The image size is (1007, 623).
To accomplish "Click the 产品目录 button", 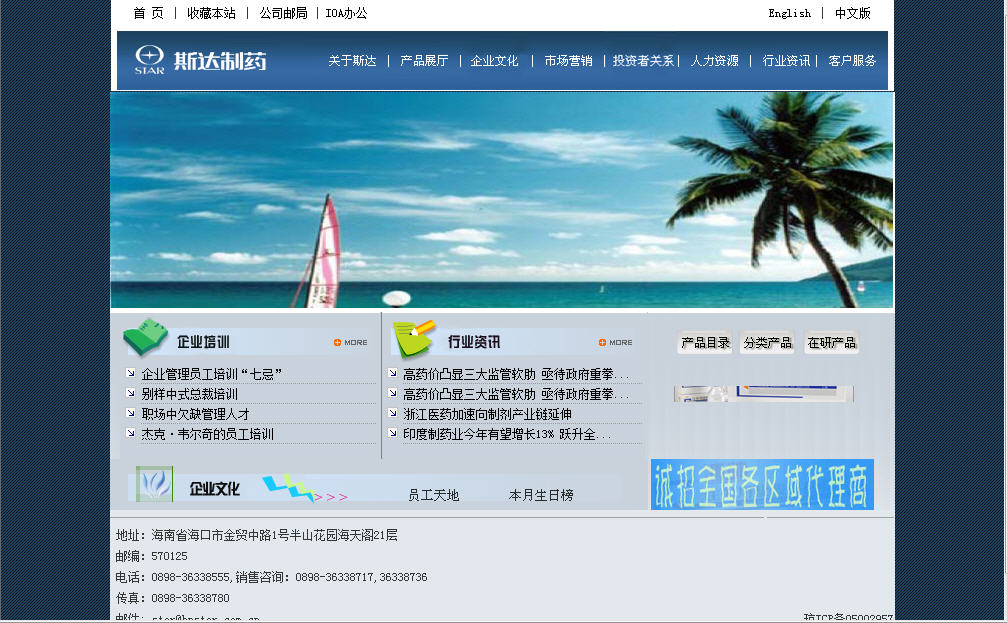I will (x=705, y=343).
